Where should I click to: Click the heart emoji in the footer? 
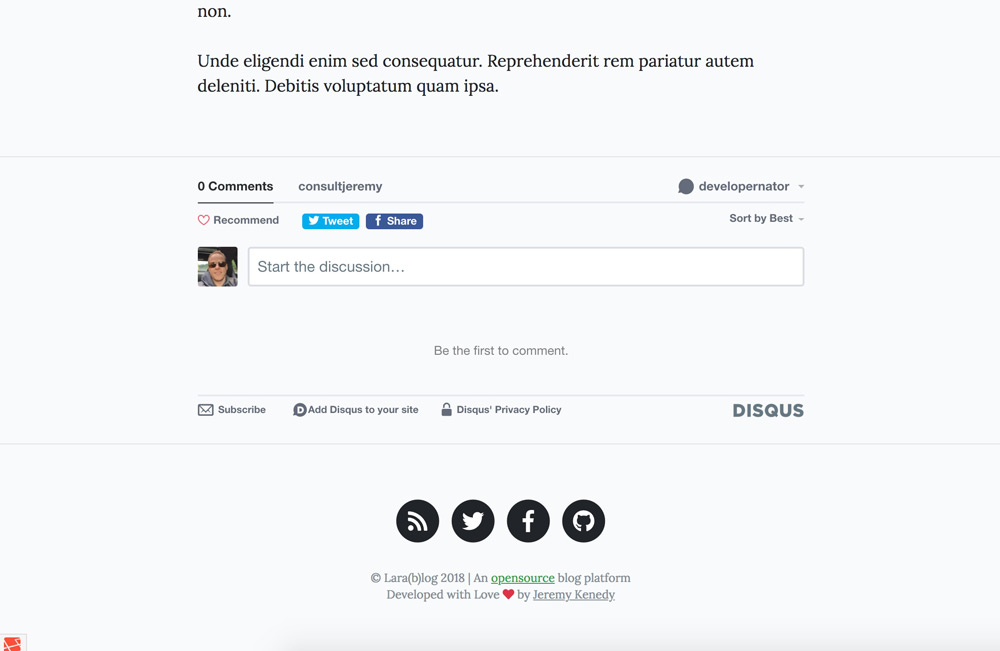point(510,594)
